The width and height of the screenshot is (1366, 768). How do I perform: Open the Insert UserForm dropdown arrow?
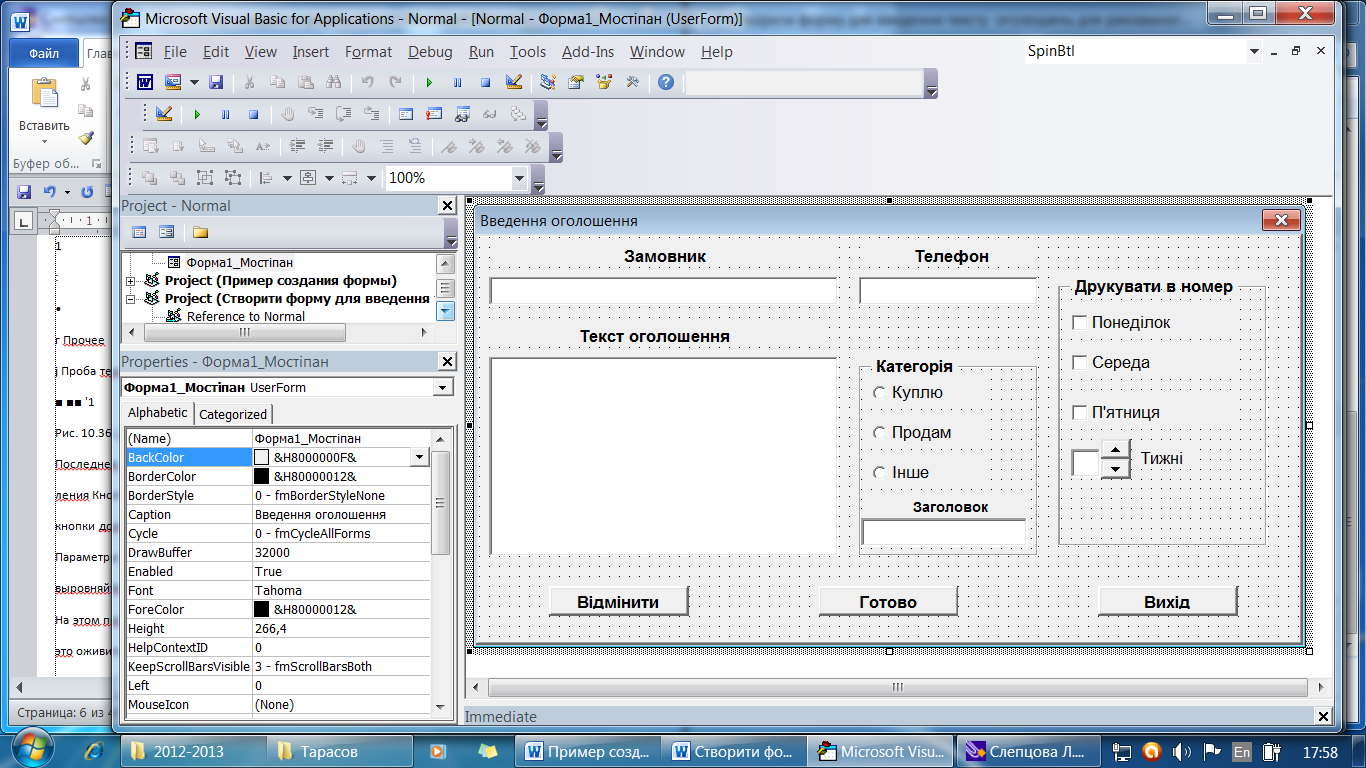tap(194, 82)
